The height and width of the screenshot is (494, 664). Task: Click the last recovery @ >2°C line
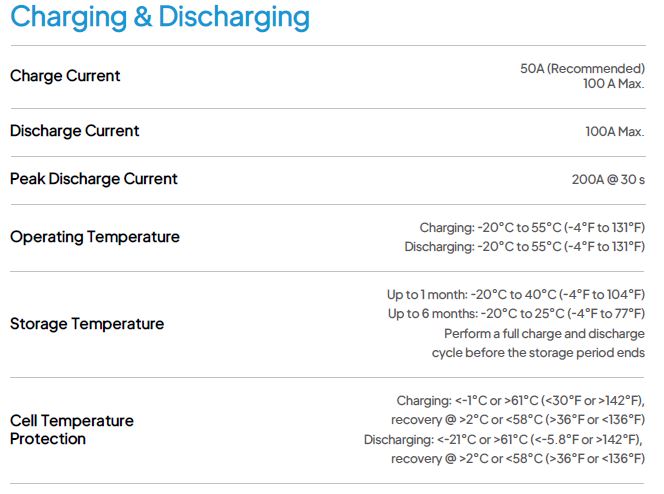click(518, 458)
